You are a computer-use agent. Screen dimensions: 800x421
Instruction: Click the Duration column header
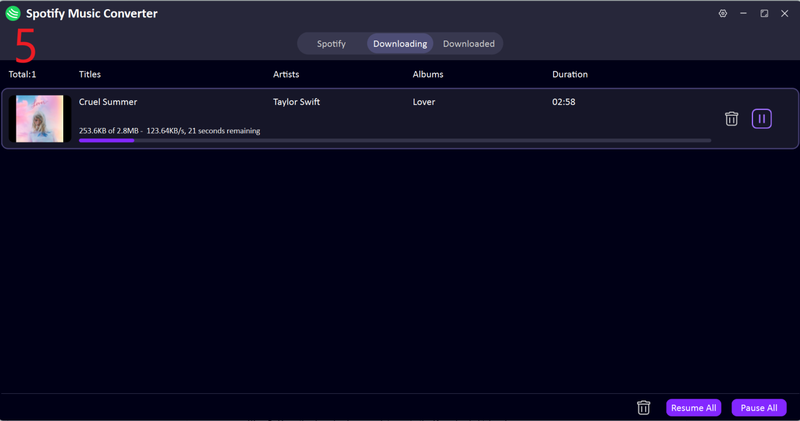pos(570,75)
